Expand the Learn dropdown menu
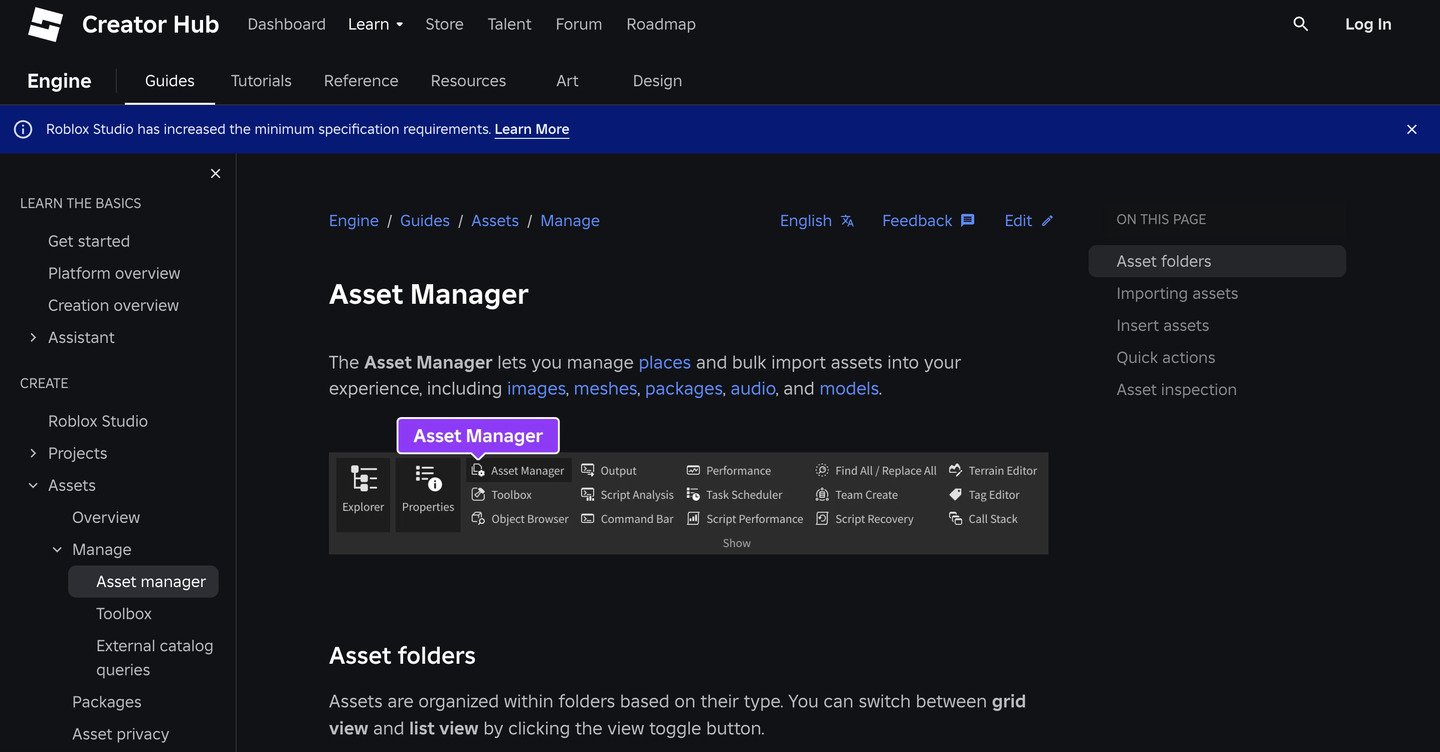 click(x=376, y=24)
